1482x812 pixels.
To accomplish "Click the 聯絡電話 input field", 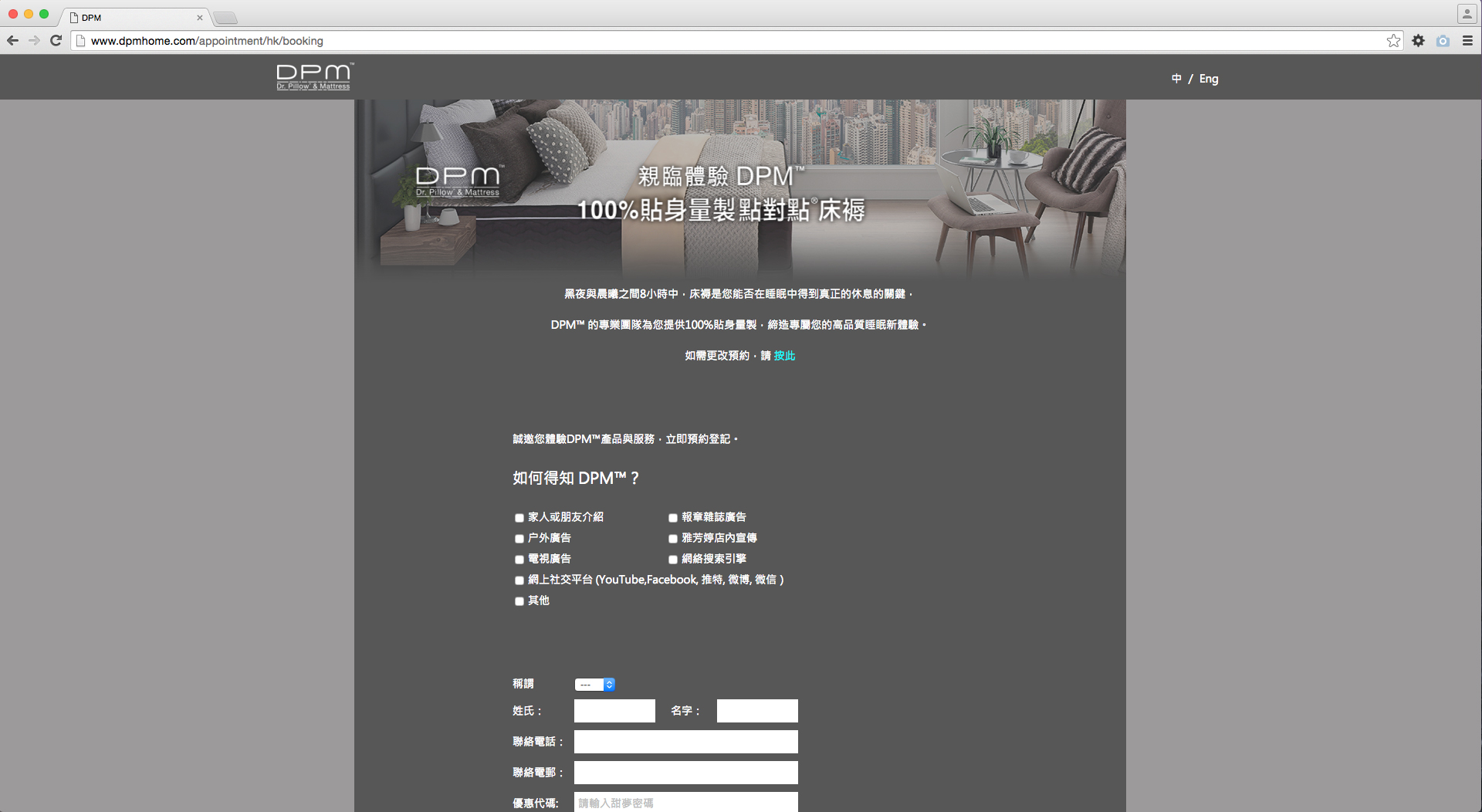I will click(685, 742).
